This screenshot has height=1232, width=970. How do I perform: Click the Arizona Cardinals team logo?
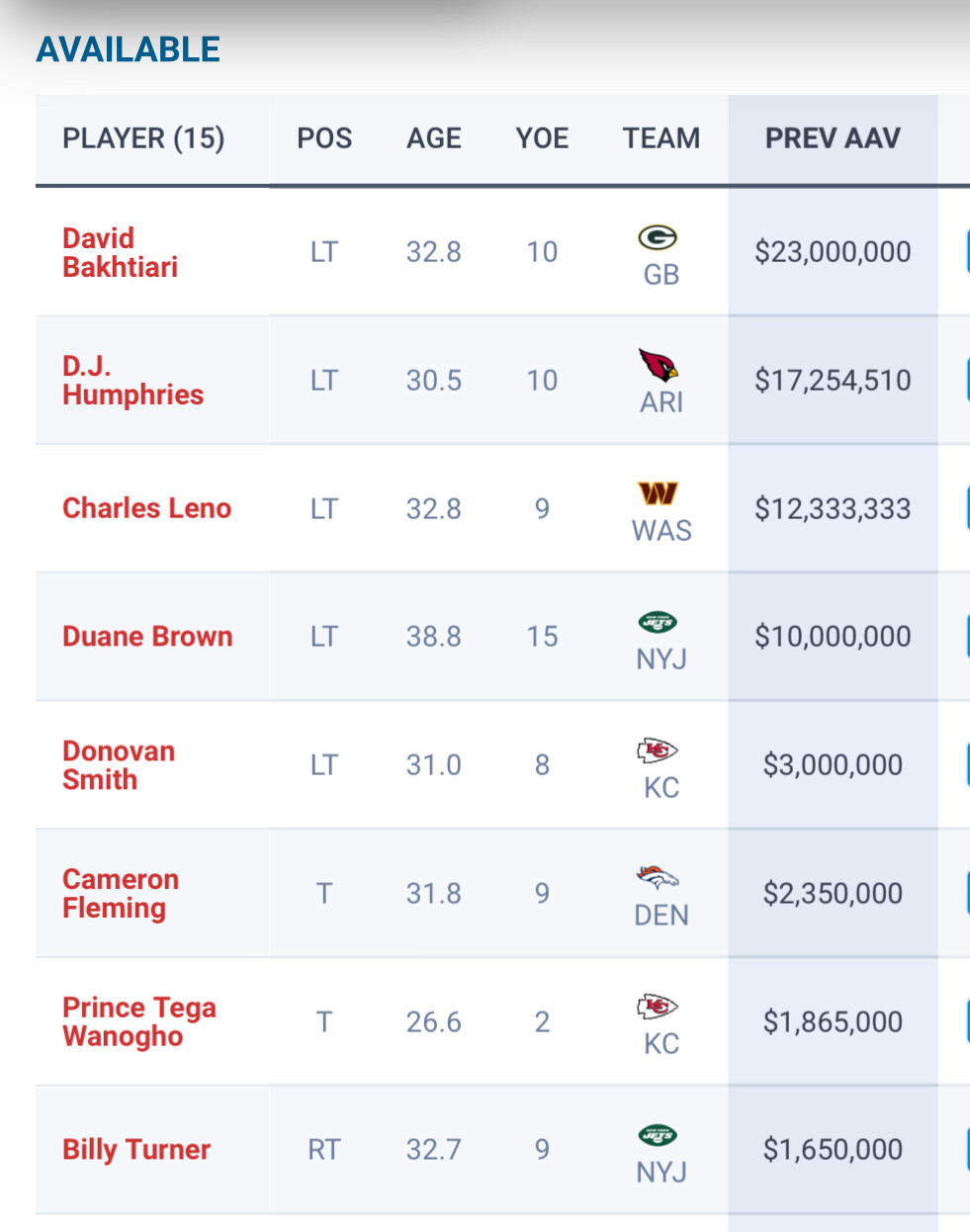pos(659,365)
